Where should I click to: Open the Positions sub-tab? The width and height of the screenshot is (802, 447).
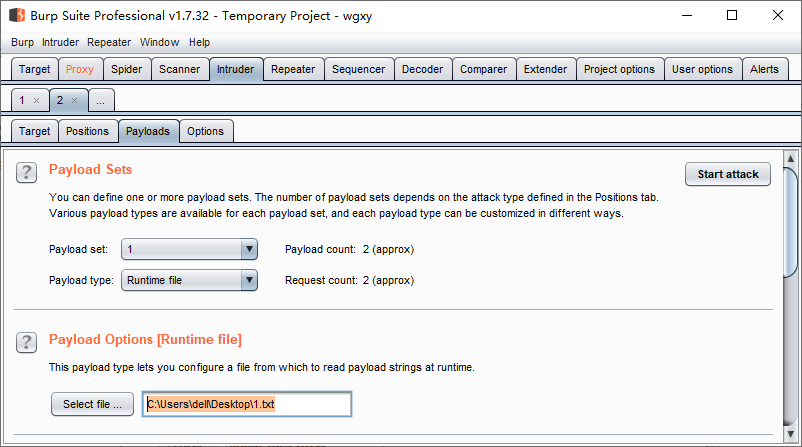(x=87, y=131)
